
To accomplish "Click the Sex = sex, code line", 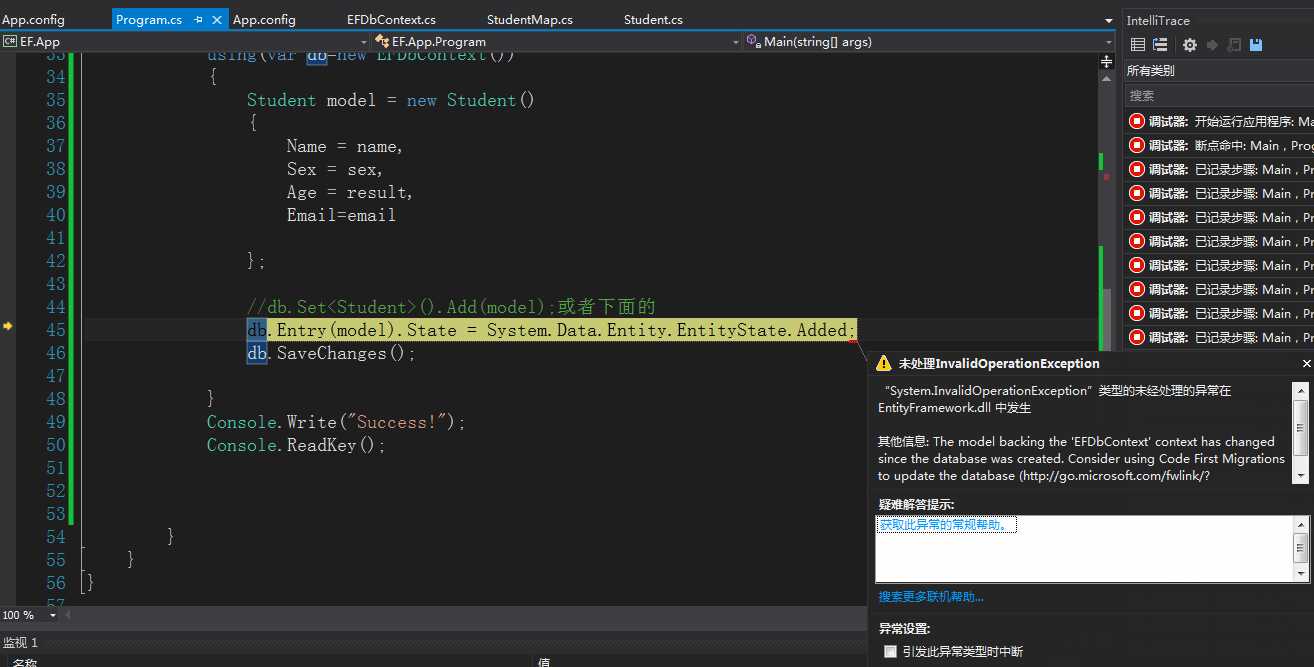I will click(335, 169).
